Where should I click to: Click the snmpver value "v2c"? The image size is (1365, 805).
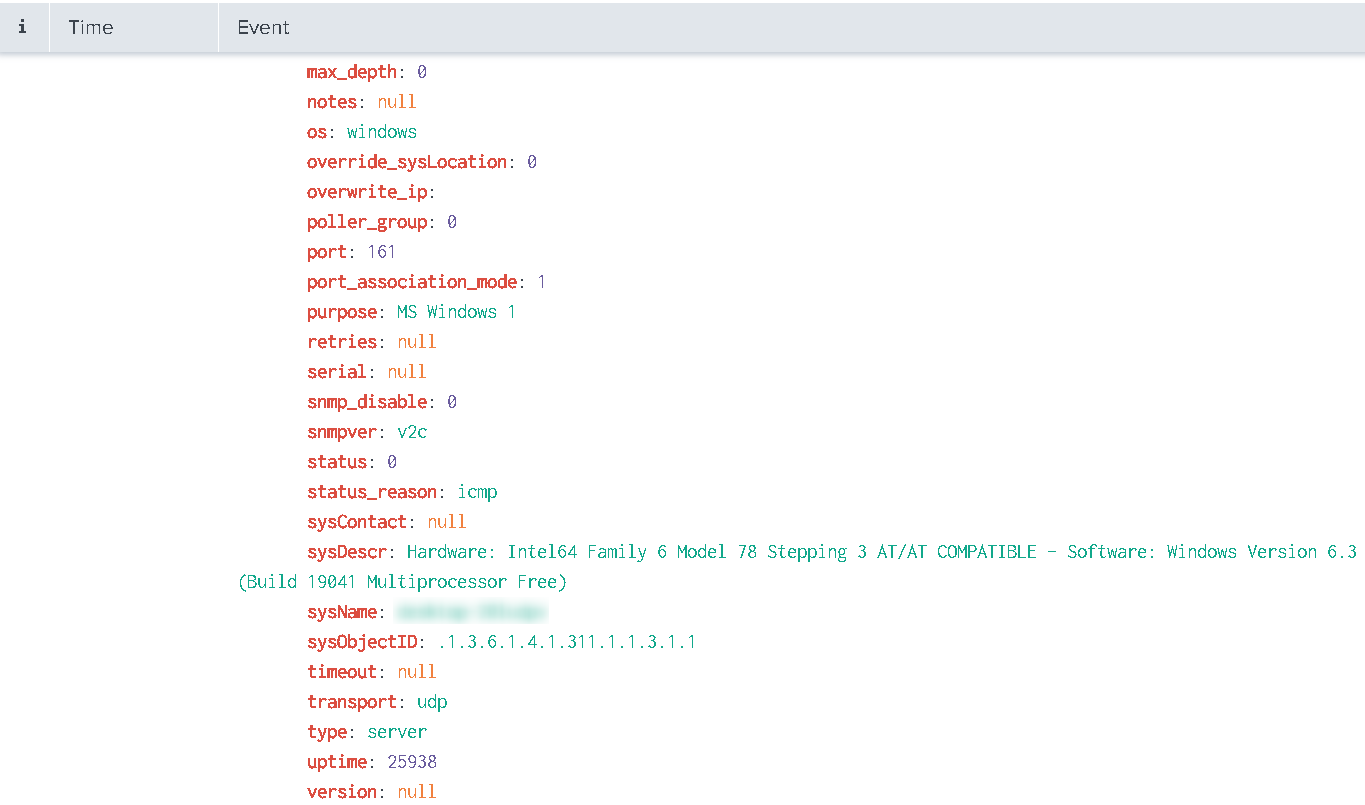pyautogui.click(x=412, y=431)
